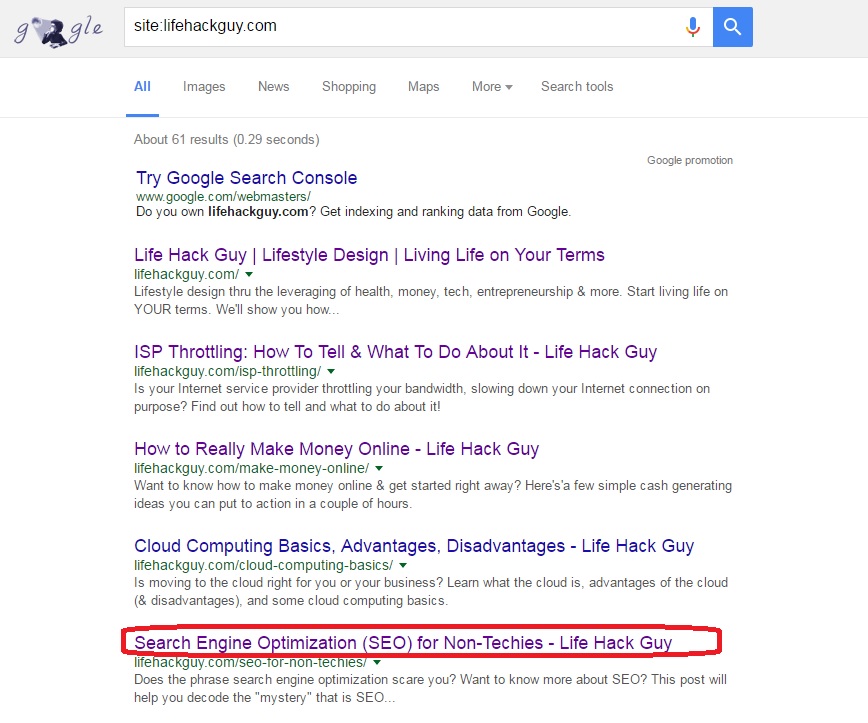Start voice search with microphone icon

tap(693, 27)
